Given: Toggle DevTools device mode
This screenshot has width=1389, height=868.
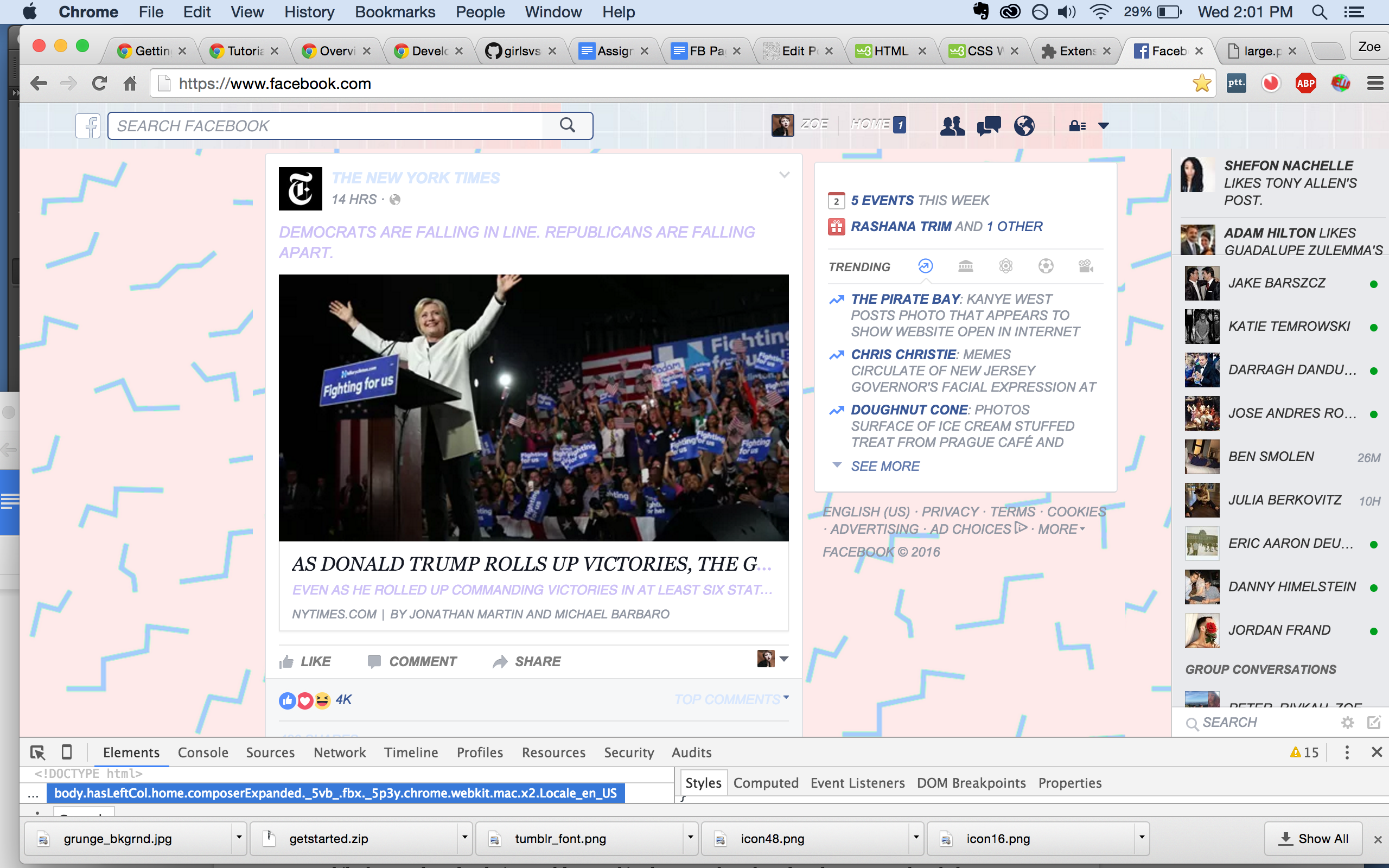Looking at the screenshot, I should pyautogui.click(x=67, y=752).
